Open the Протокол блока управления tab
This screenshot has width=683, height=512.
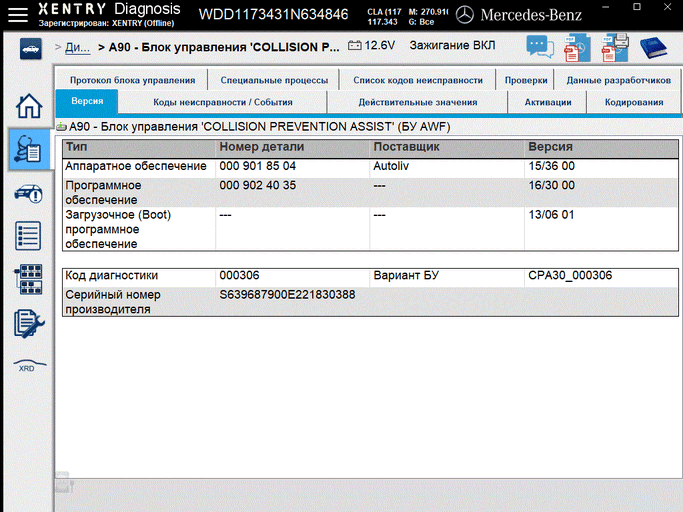(132, 80)
